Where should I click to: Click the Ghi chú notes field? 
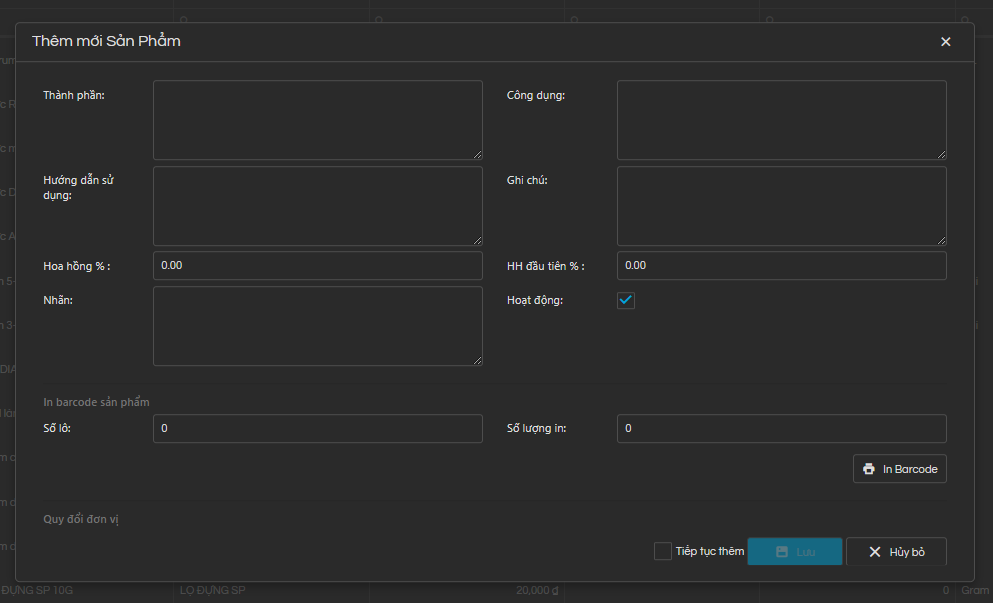781,206
